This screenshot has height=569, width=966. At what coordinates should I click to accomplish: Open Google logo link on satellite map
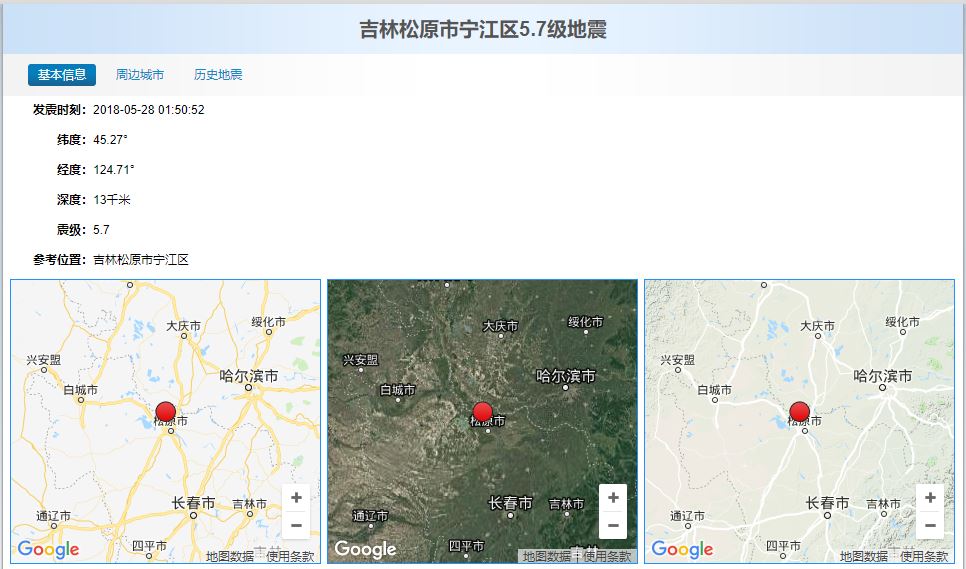click(365, 549)
